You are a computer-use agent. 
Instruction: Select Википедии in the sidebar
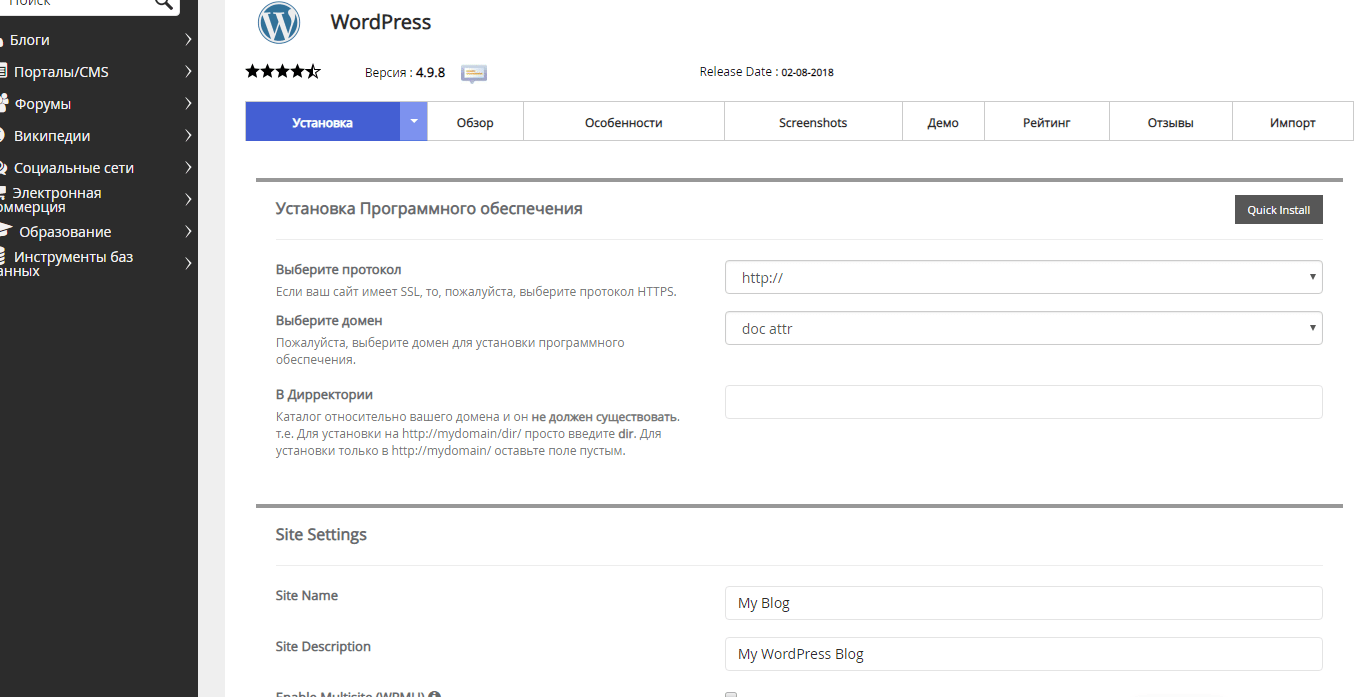(52, 136)
